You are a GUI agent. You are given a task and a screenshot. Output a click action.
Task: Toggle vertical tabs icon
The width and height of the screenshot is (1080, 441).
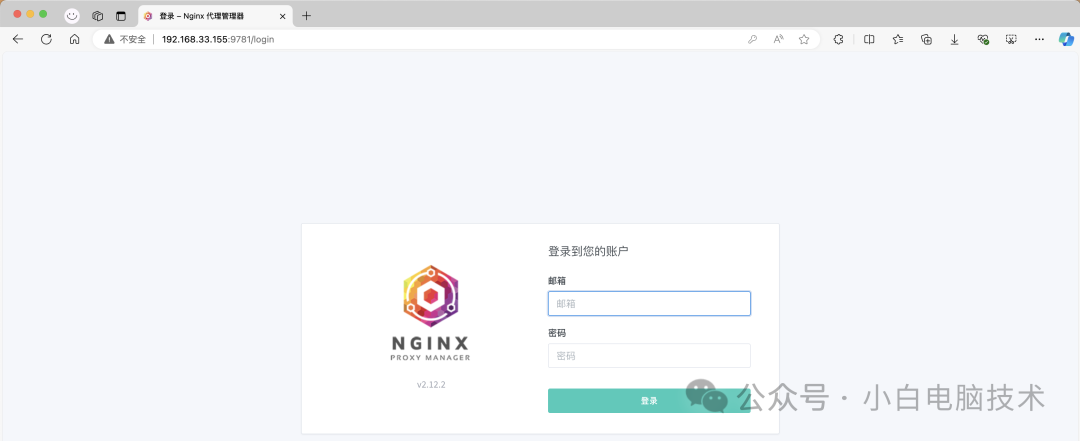tap(121, 16)
